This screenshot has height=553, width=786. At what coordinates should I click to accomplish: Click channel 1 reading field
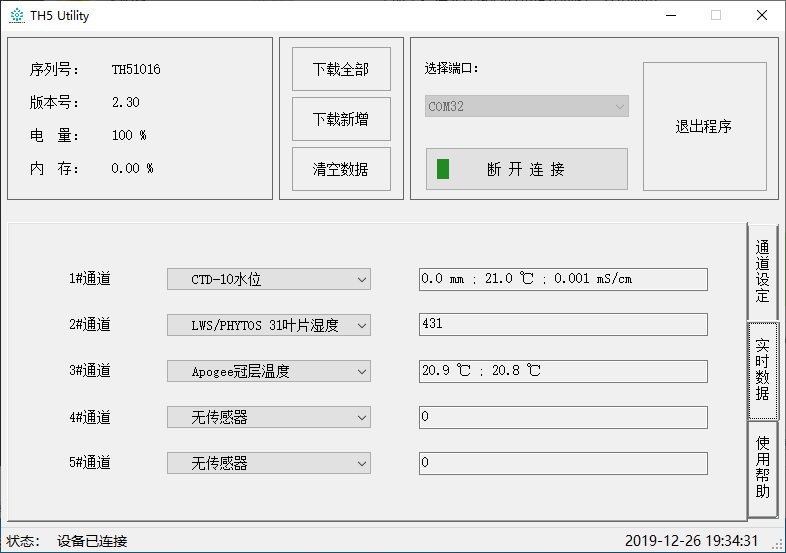(x=562, y=279)
